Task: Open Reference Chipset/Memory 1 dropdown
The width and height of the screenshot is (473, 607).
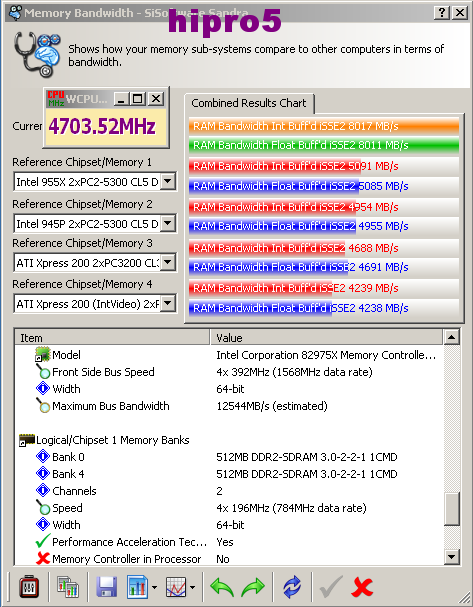Action: click(168, 181)
